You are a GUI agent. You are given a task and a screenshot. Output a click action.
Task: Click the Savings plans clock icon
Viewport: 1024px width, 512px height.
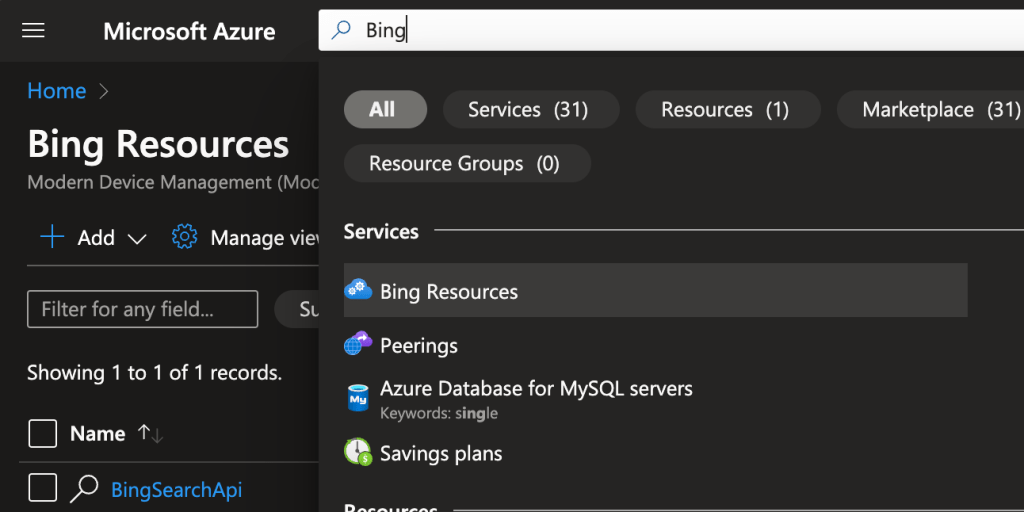coord(358,452)
